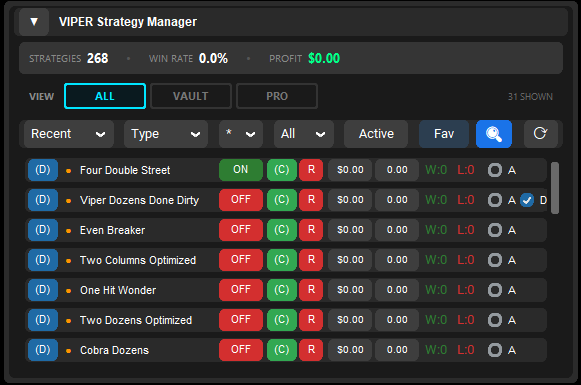Viewport: 581px width, 385px height.
Task: Switch to the VAULT view tab
Action: tap(191, 96)
